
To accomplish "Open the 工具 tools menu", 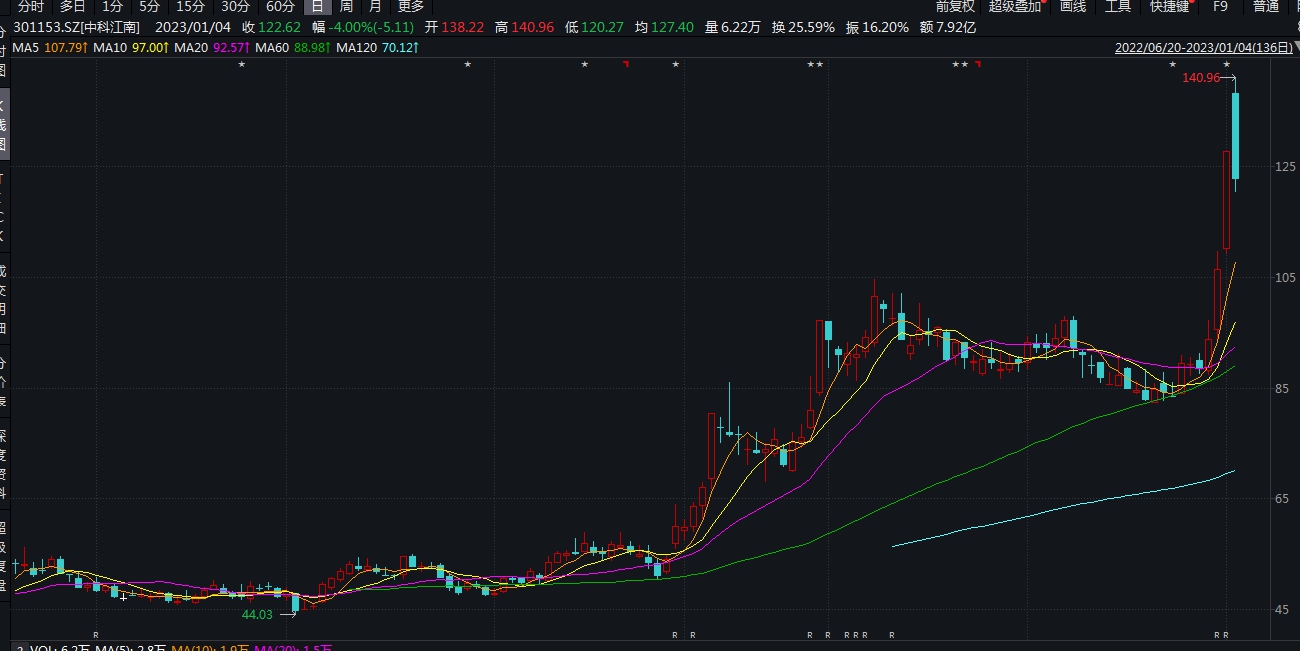I will pyautogui.click(x=1118, y=6).
